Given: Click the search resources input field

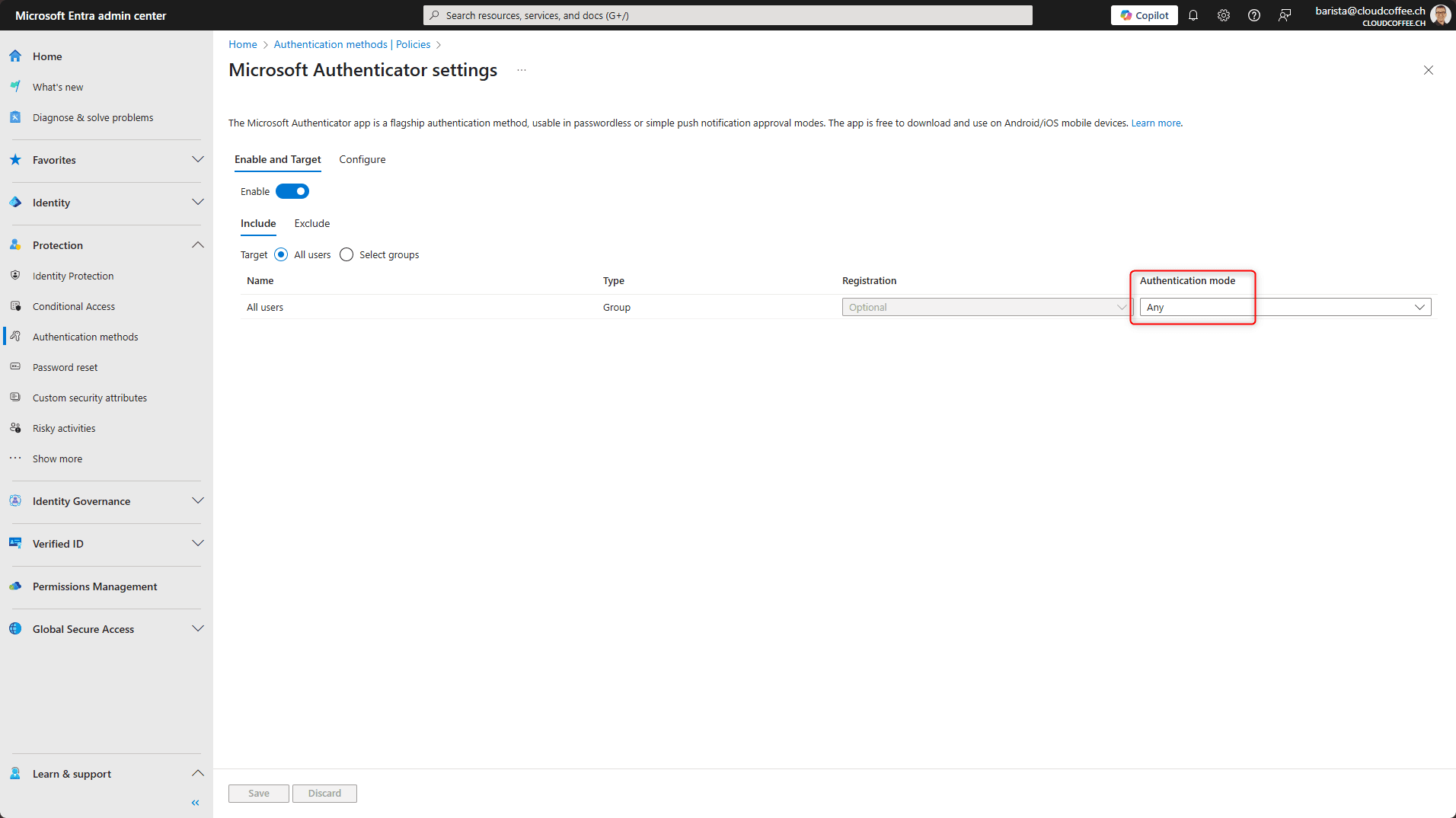Looking at the screenshot, I should 728,15.
